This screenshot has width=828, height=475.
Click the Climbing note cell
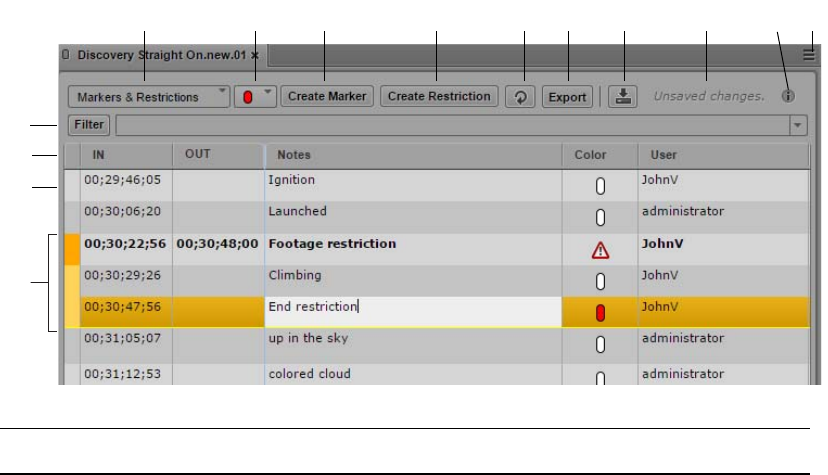click(x=413, y=281)
